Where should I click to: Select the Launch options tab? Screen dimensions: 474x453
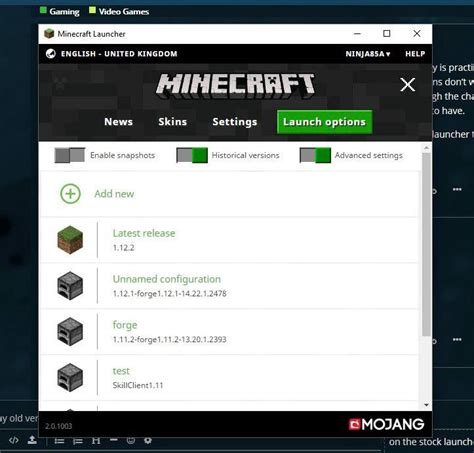pyautogui.click(x=324, y=122)
